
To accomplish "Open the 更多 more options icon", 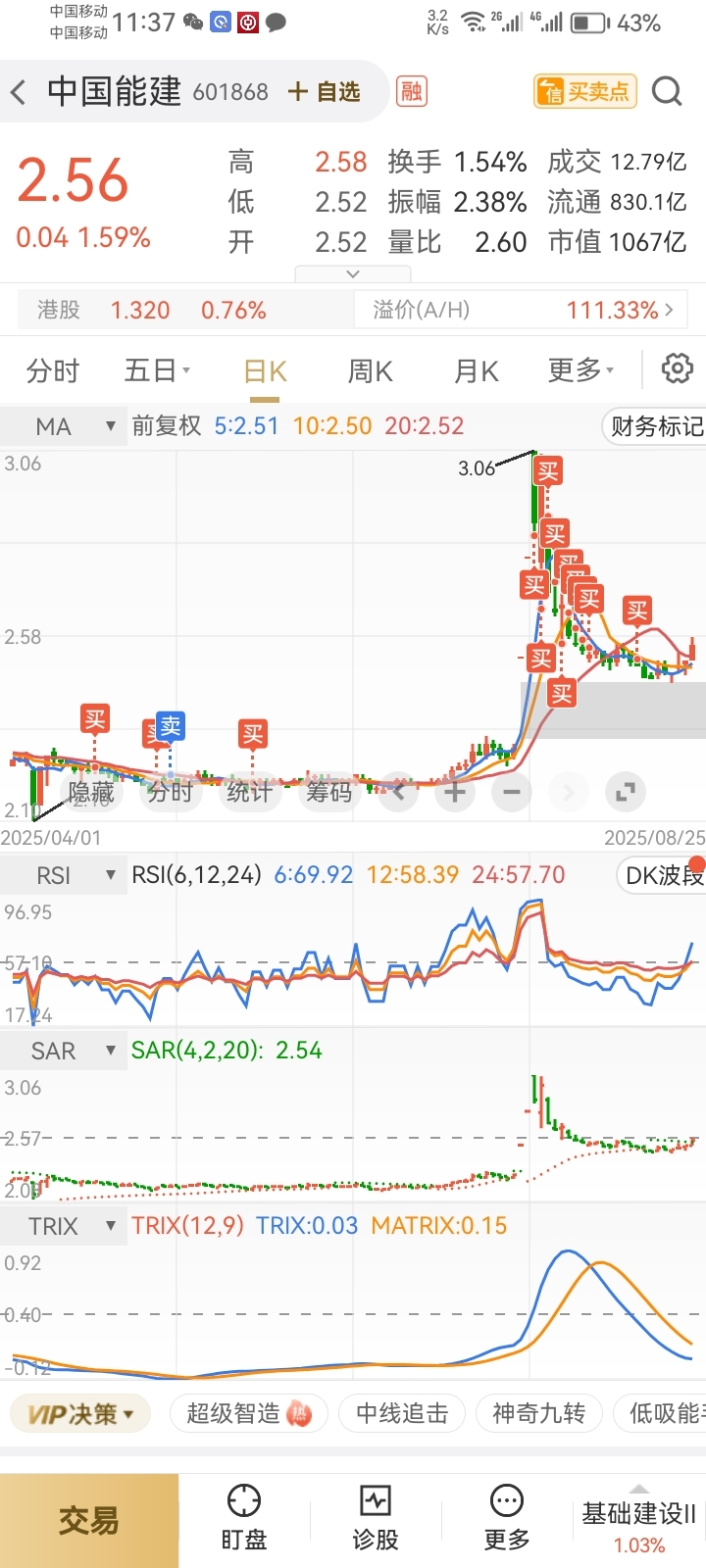I will click(507, 1518).
